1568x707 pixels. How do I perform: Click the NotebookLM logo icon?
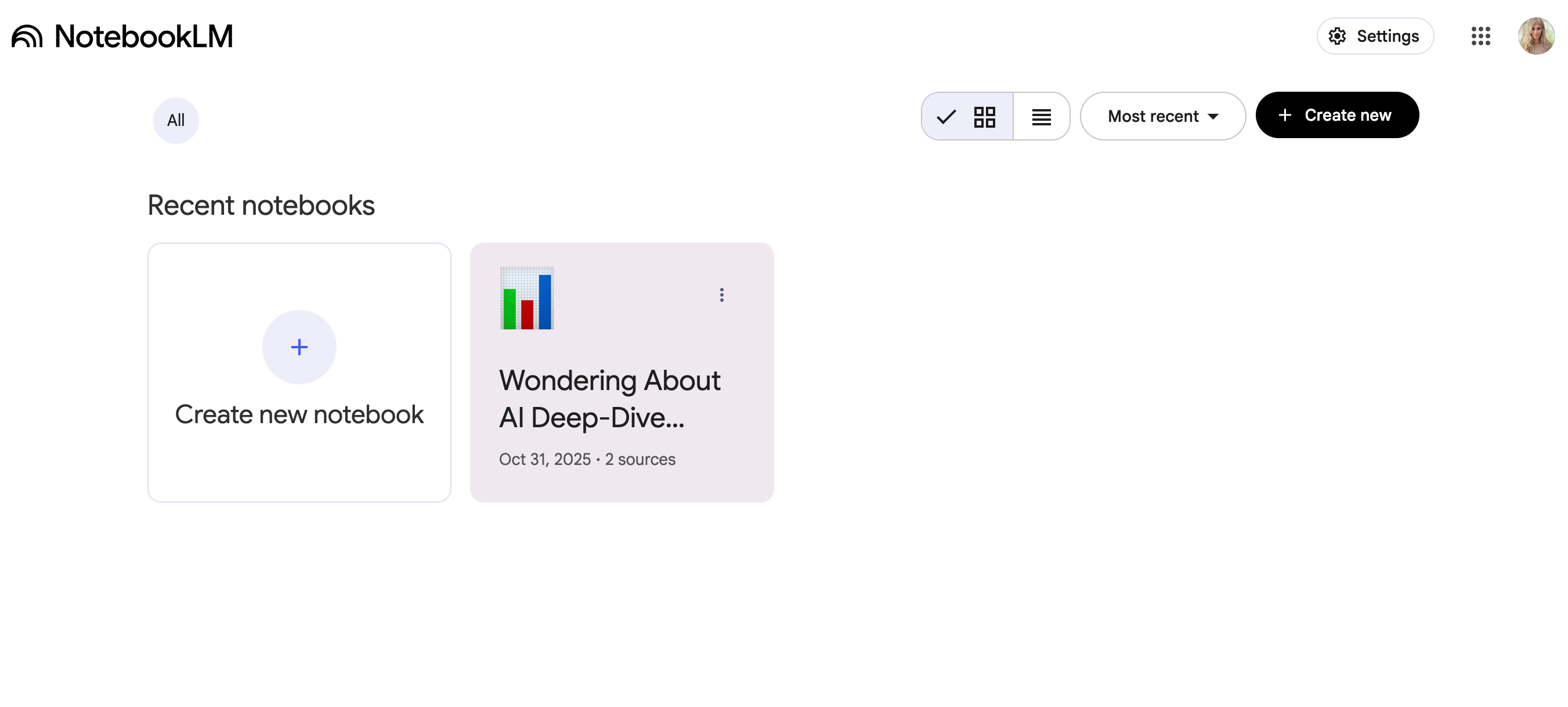click(x=27, y=37)
